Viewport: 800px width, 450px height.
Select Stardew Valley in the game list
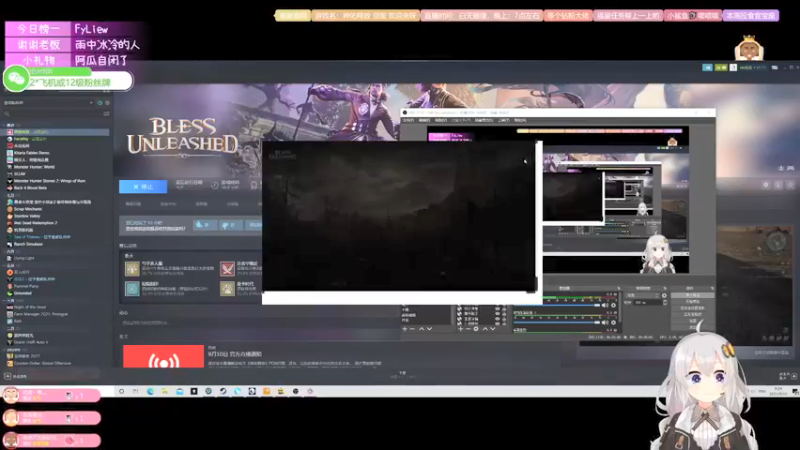27,216
